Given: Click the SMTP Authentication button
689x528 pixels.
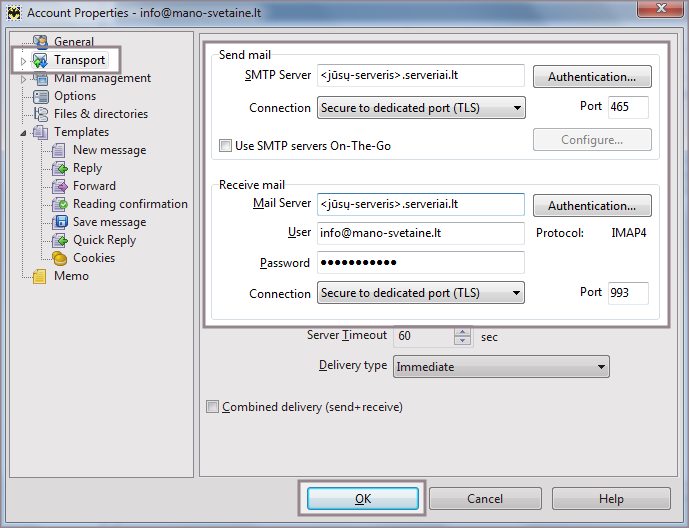Looking at the screenshot, I should (592, 77).
